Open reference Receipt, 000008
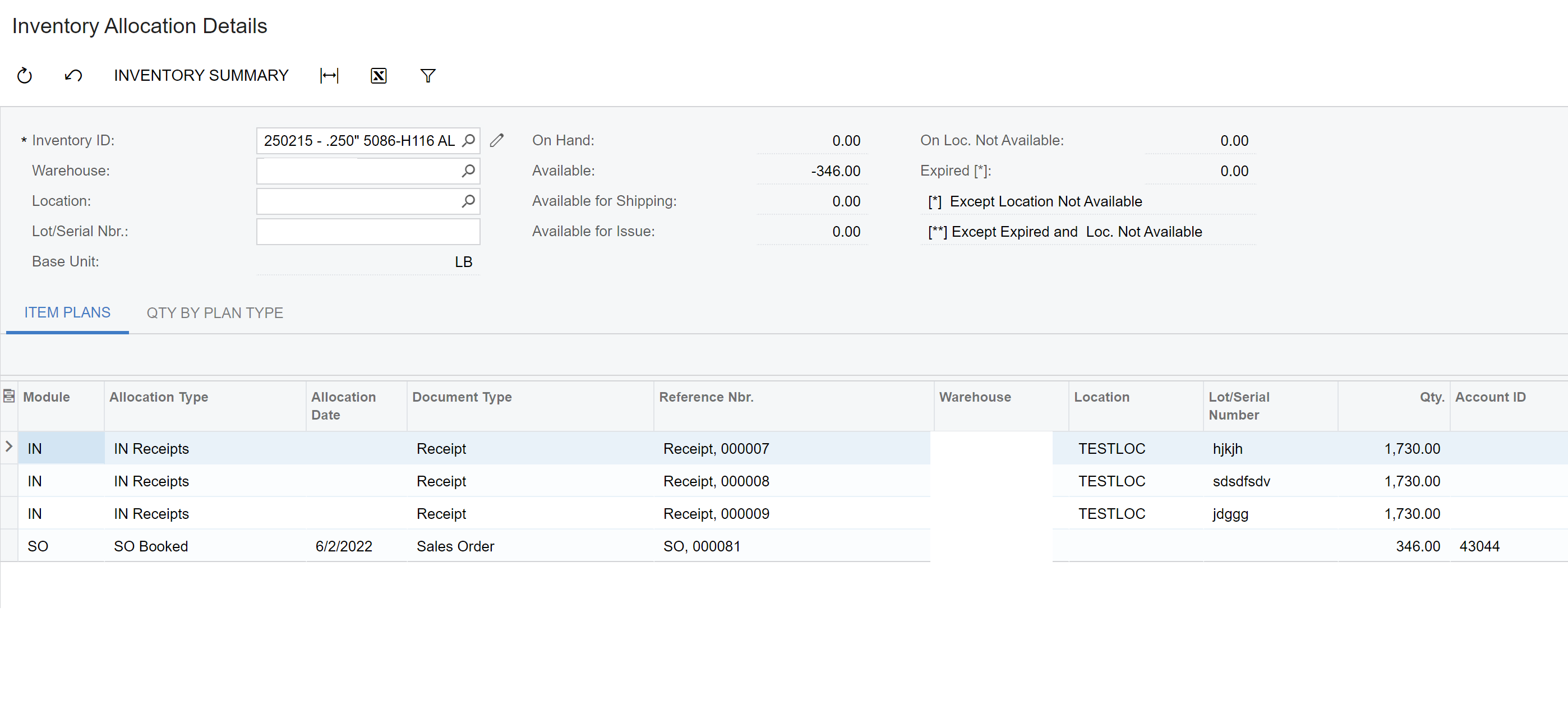This screenshot has height=727, width=1568. pyautogui.click(x=716, y=482)
